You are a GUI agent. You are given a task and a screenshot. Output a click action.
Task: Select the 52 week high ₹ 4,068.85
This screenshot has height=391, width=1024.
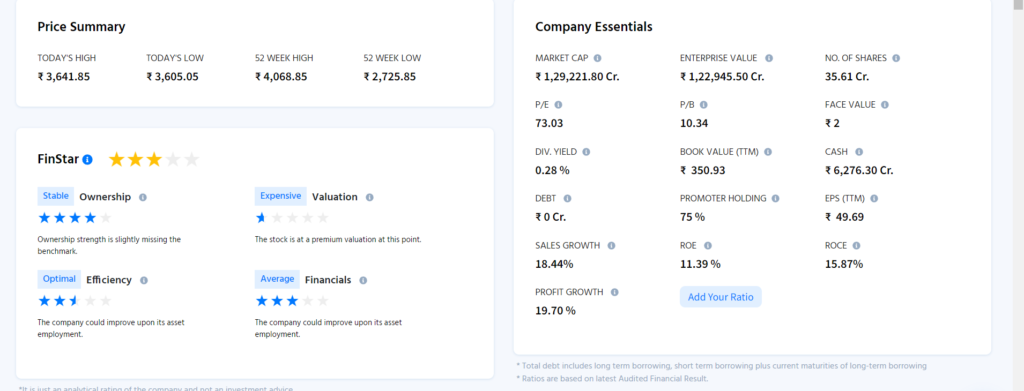(281, 76)
